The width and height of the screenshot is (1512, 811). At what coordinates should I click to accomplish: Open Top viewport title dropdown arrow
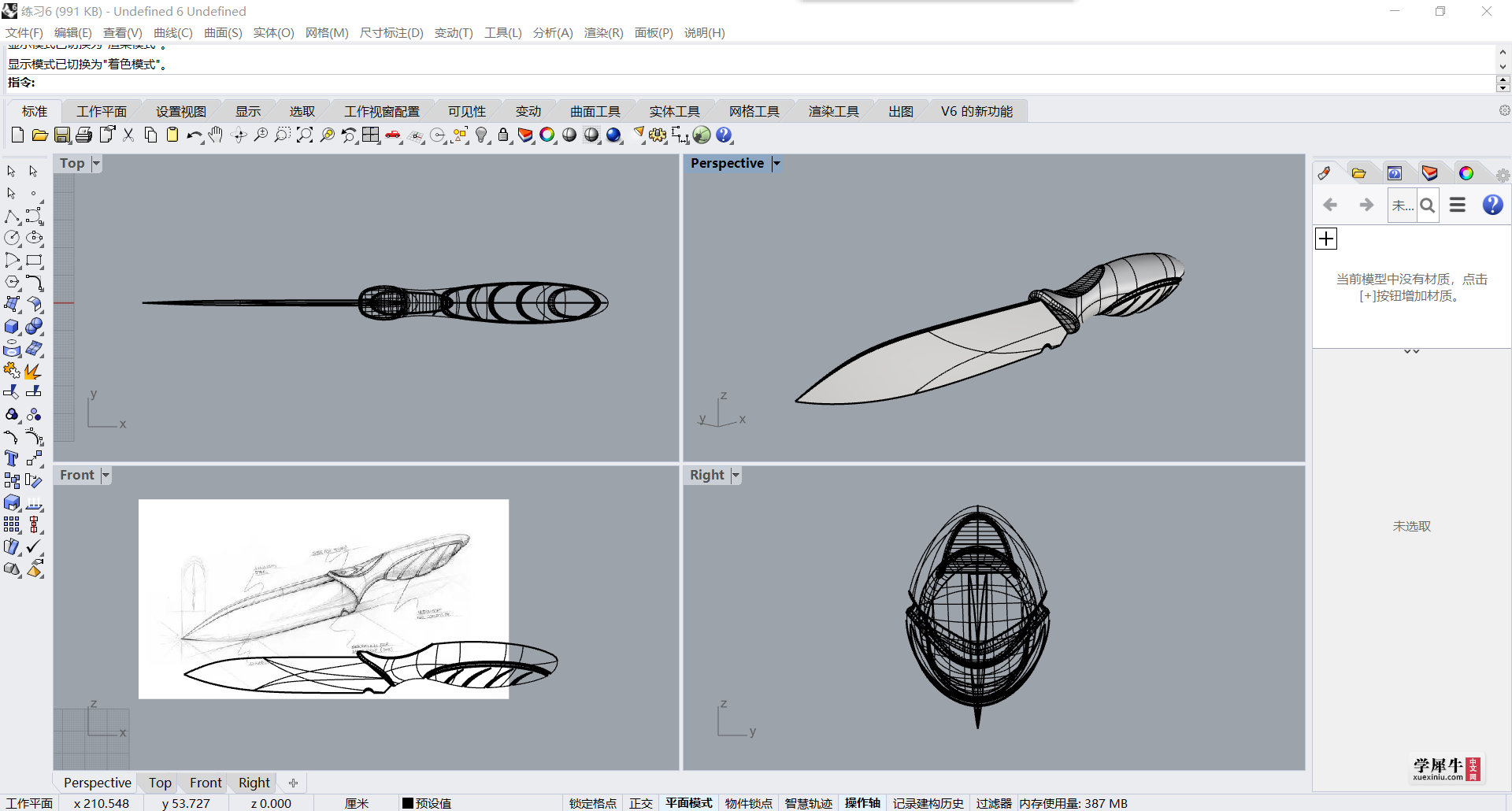click(96, 164)
